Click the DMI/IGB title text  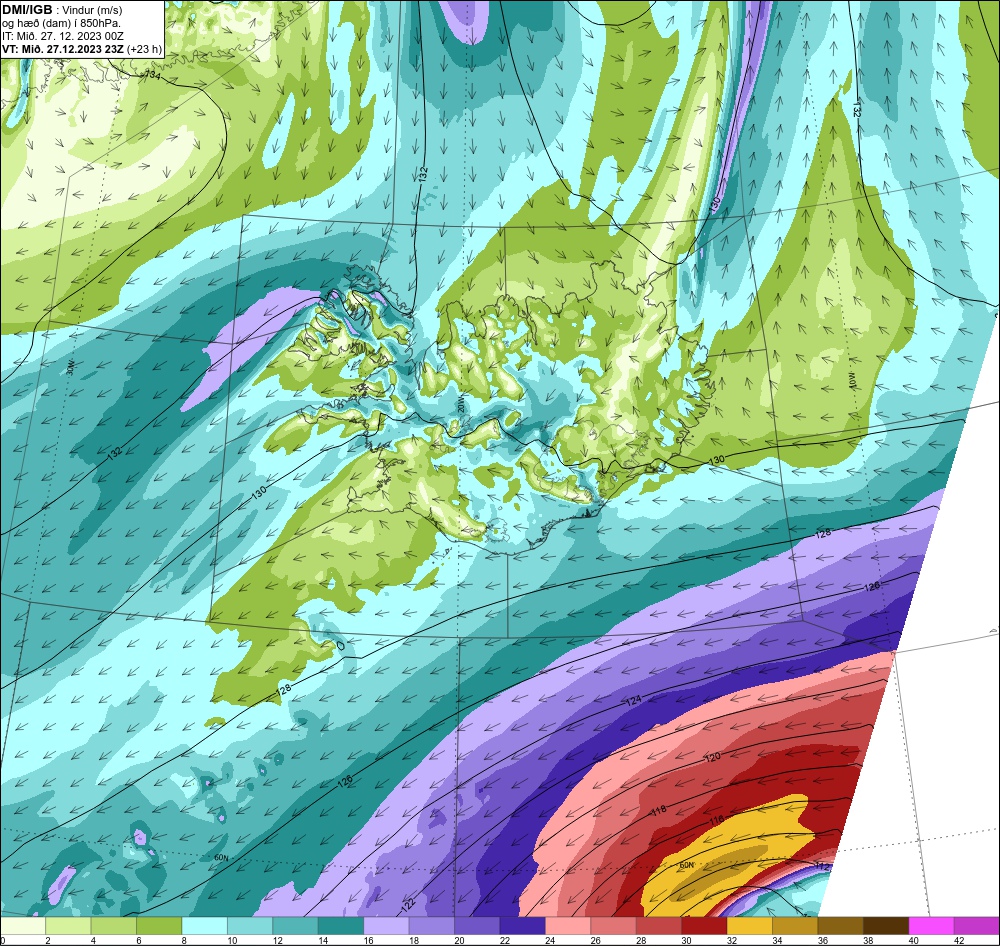click(27, 10)
